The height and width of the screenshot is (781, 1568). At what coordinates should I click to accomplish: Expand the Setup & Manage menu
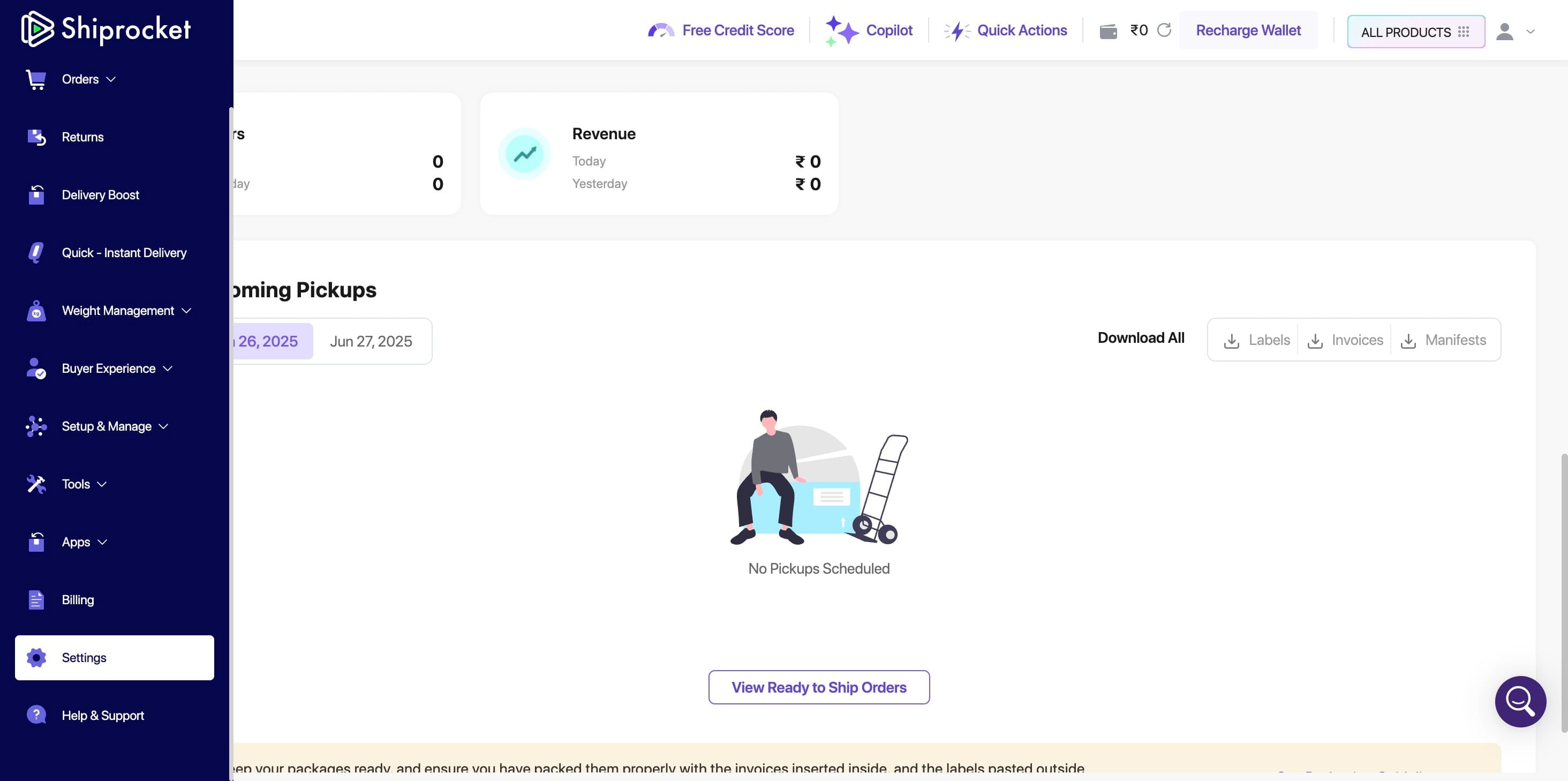(x=163, y=426)
